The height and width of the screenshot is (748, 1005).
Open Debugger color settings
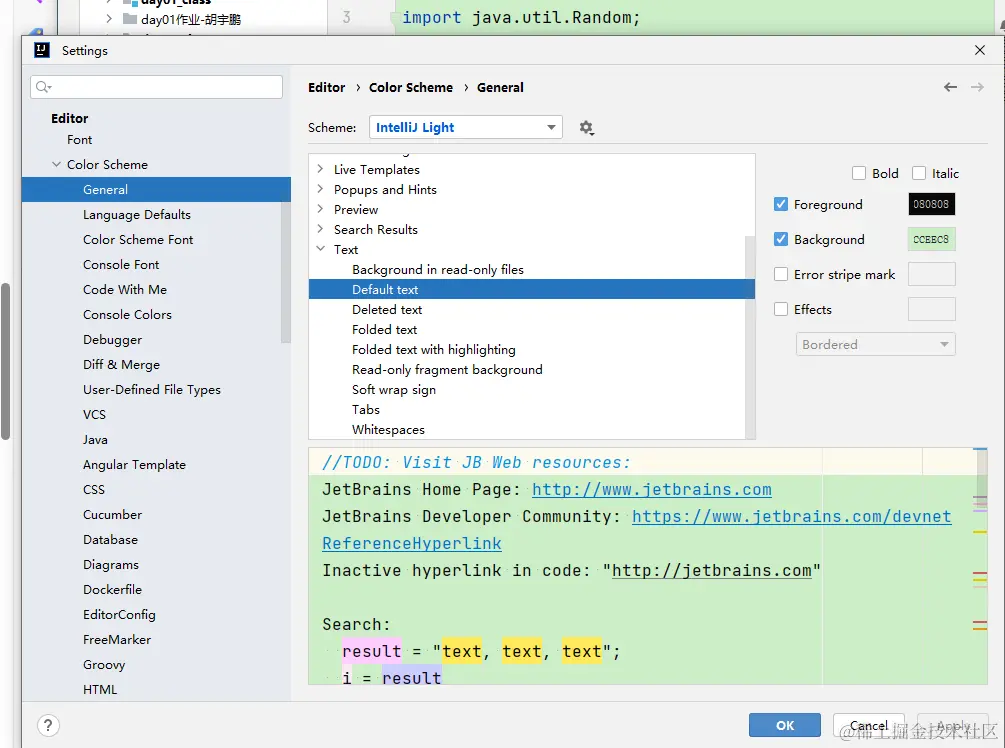112,340
